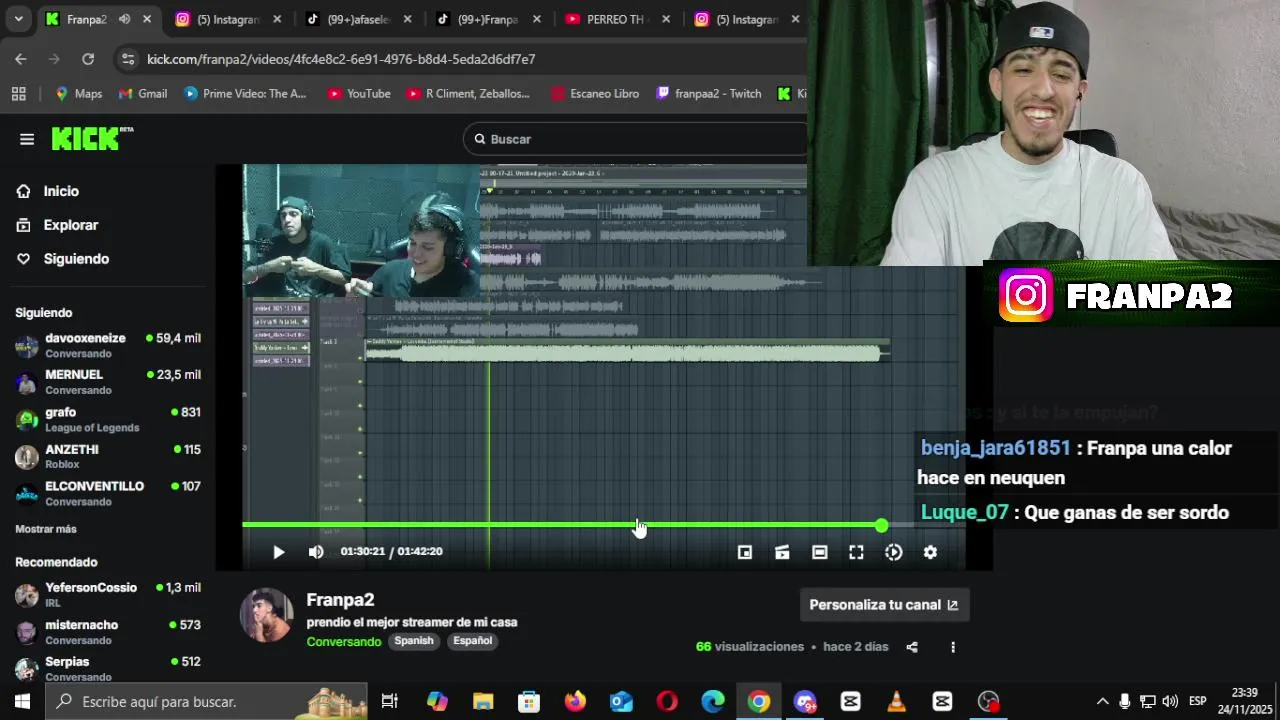
Task: Show hidden system tray icons chevron
Action: point(1103,701)
